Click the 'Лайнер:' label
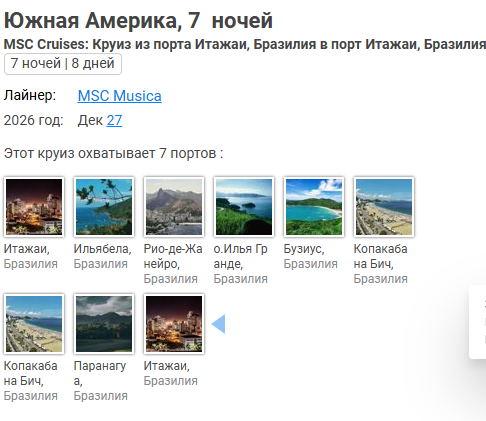This screenshot has height=421, width=486. point(30,96)
